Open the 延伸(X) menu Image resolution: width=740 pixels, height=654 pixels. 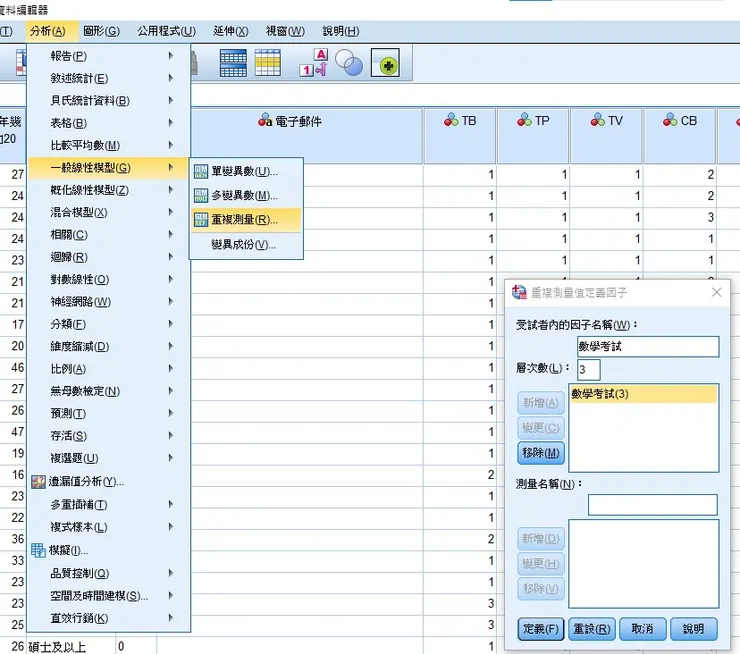click(x=230, y=31)
